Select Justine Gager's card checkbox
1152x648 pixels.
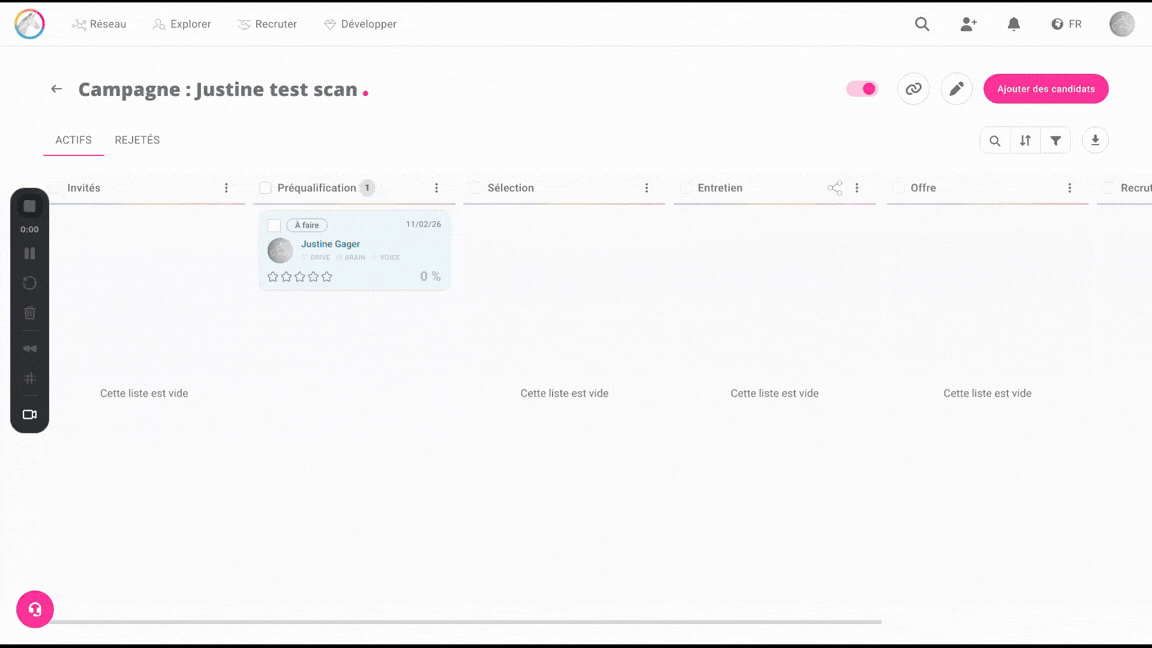click(x=274, y=225)
